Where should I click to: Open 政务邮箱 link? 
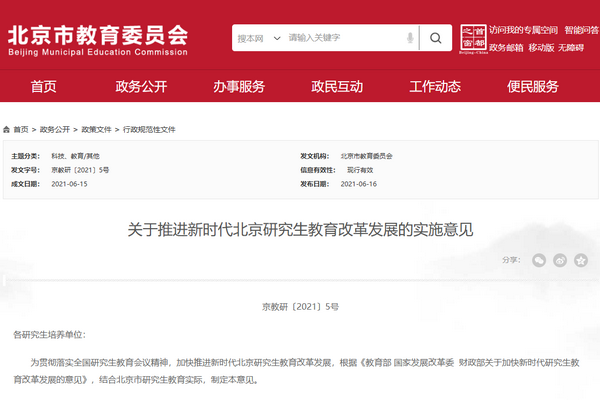click(x=506, y=48)
